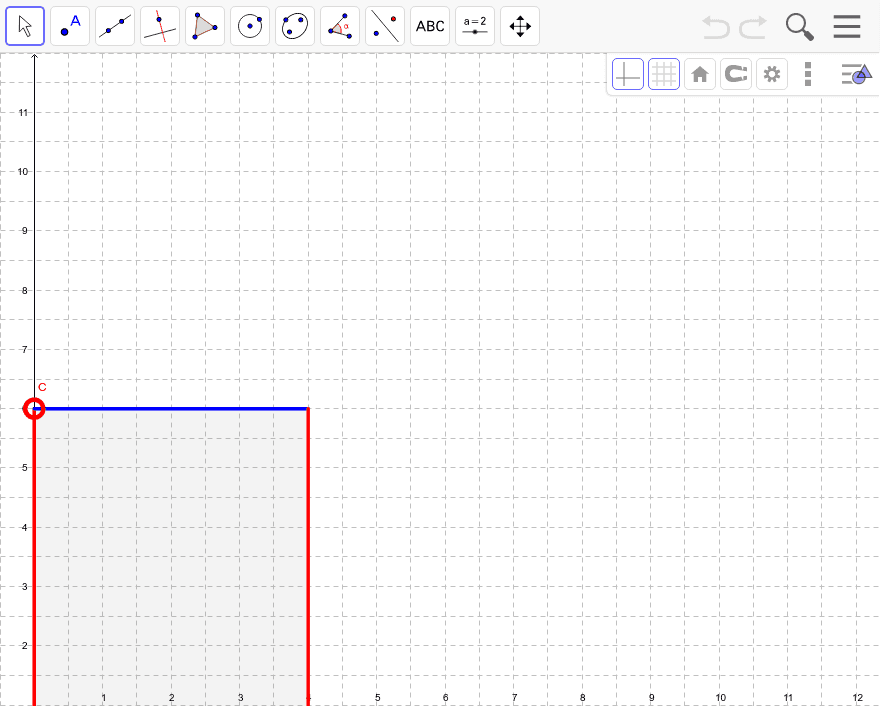
Task: Select the Move arrow tool
Action: tap(25, 26)
